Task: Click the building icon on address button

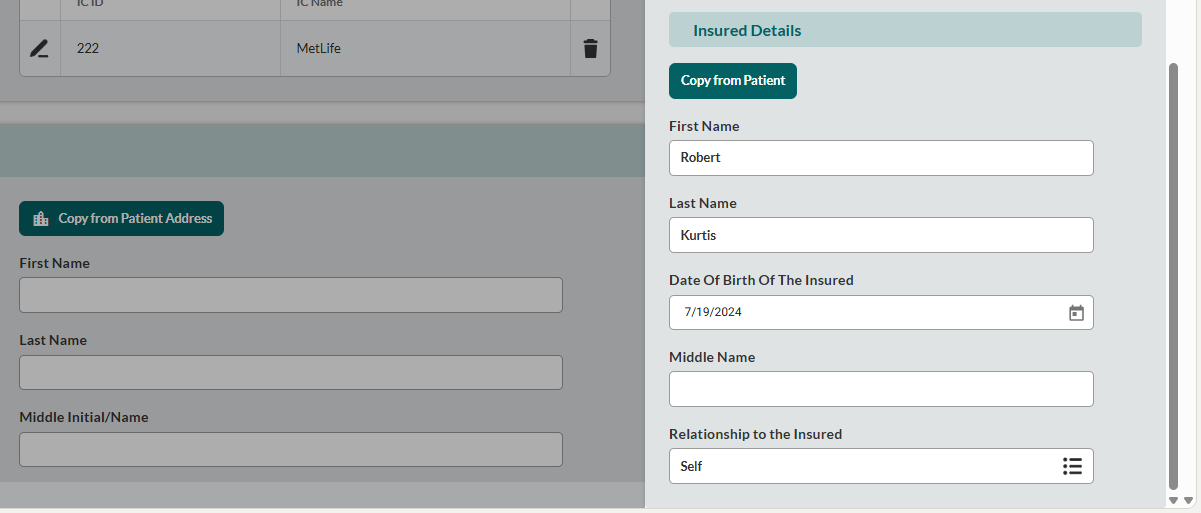Action: 41,219
